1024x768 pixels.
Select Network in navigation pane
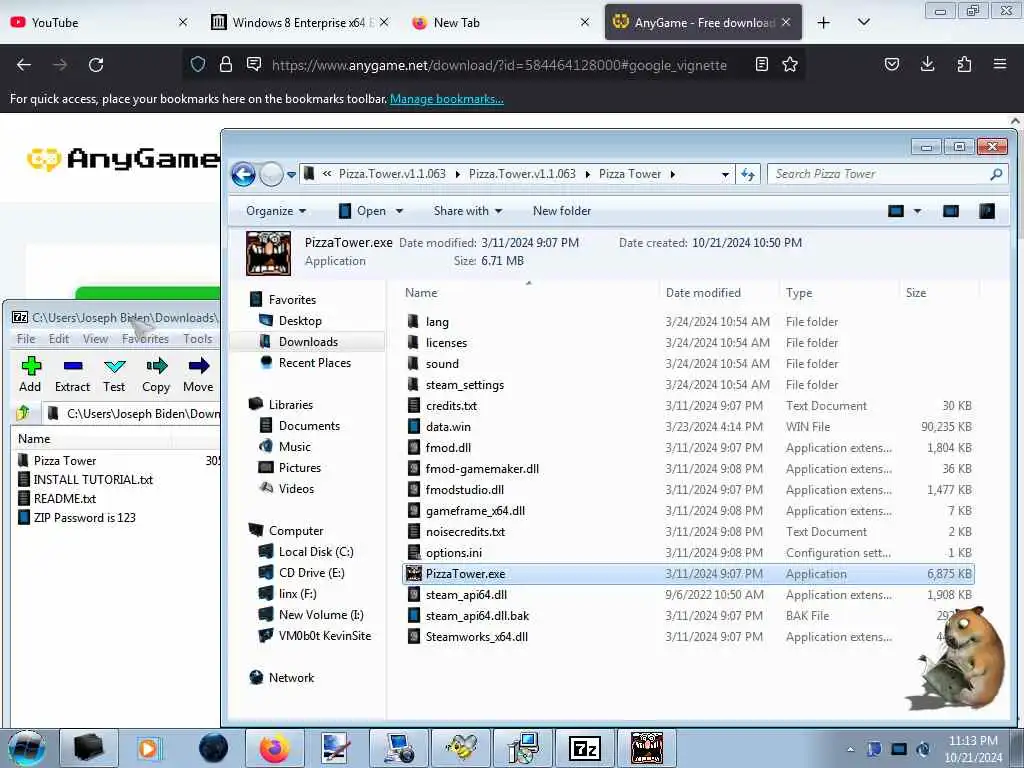coord(291,679)
